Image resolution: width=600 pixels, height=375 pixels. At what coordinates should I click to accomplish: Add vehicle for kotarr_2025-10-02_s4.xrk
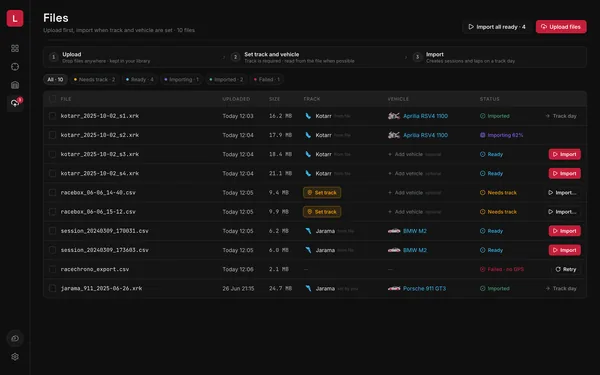414,173
